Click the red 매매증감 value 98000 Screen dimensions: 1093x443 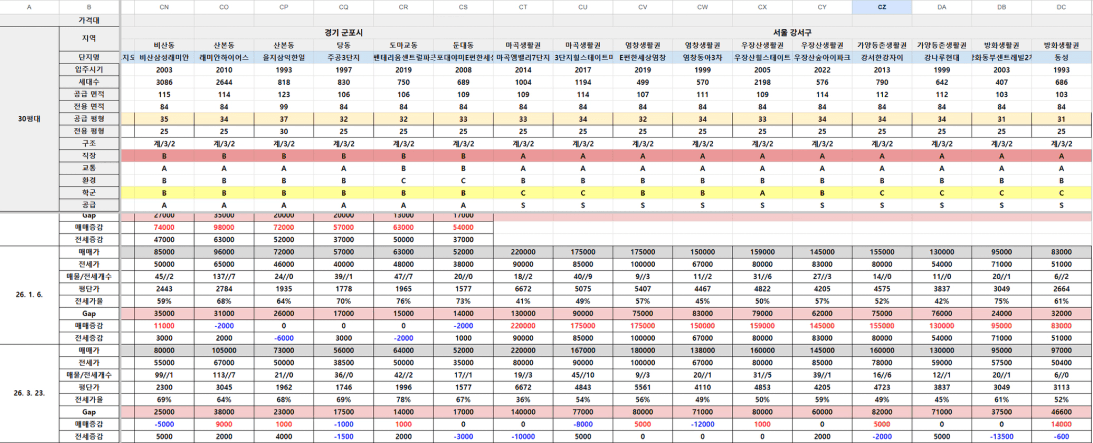tap(223, 228)
